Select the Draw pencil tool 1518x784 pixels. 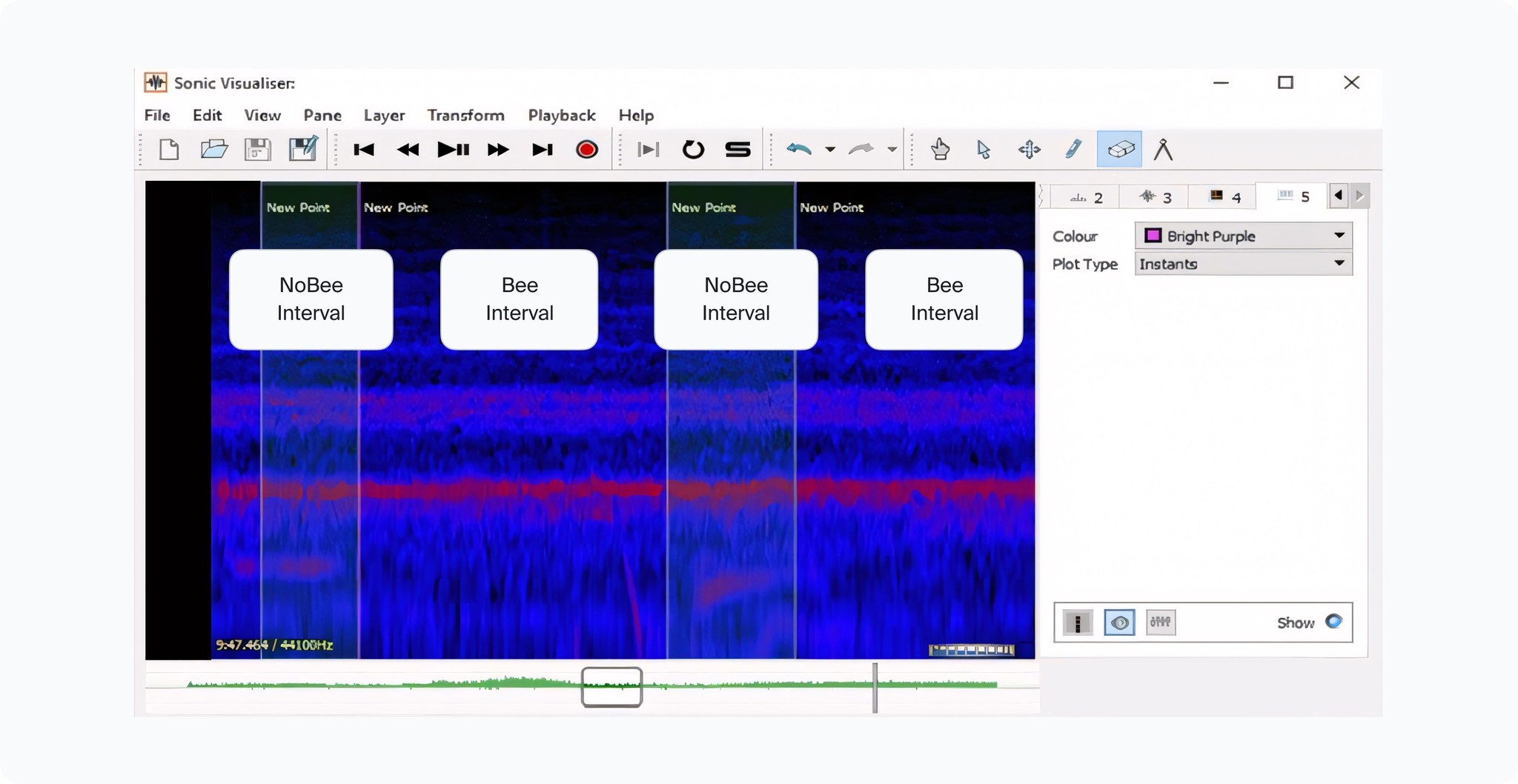click(1073, 150)
